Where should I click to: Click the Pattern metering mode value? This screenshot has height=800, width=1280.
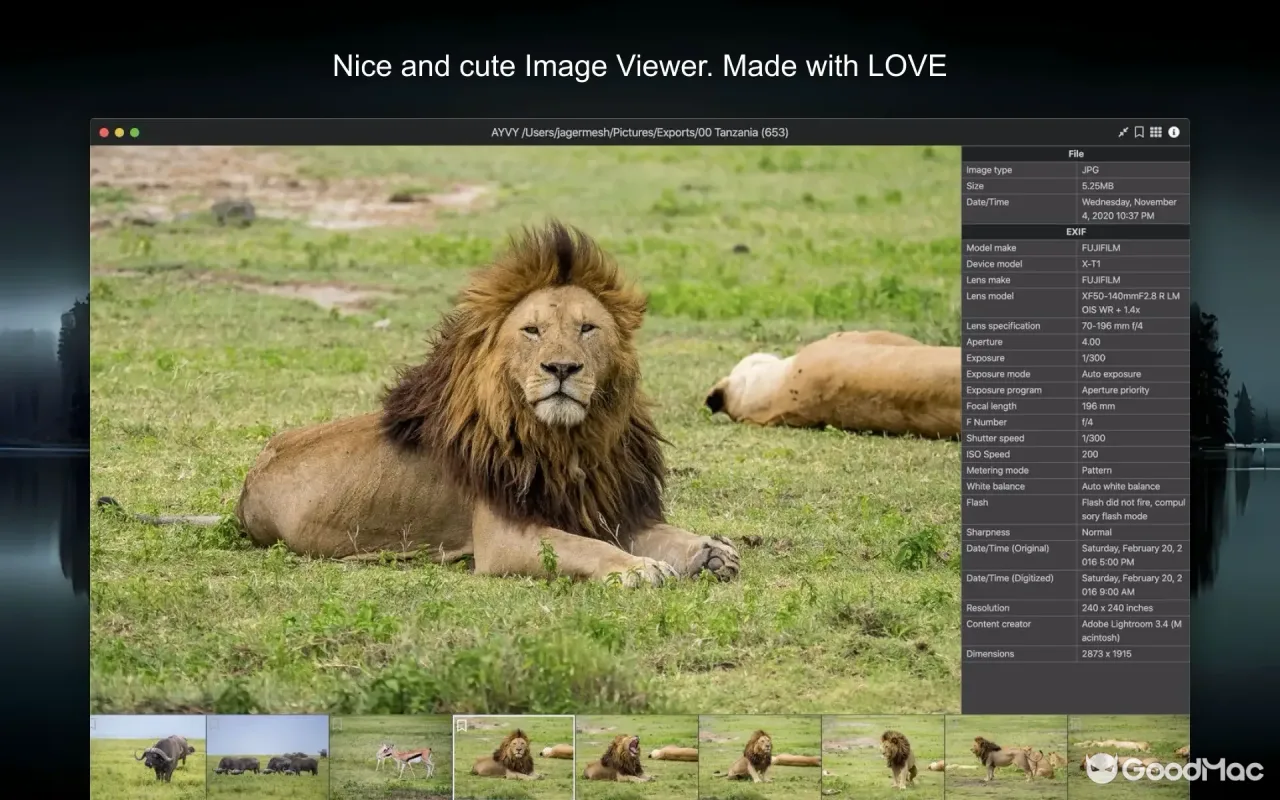1097,470
